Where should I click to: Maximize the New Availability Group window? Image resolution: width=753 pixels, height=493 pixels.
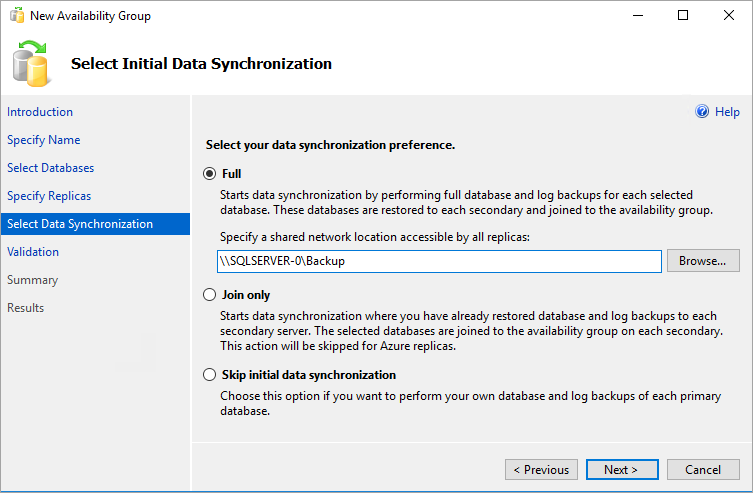pyautogui.click(x=683, y=16)
